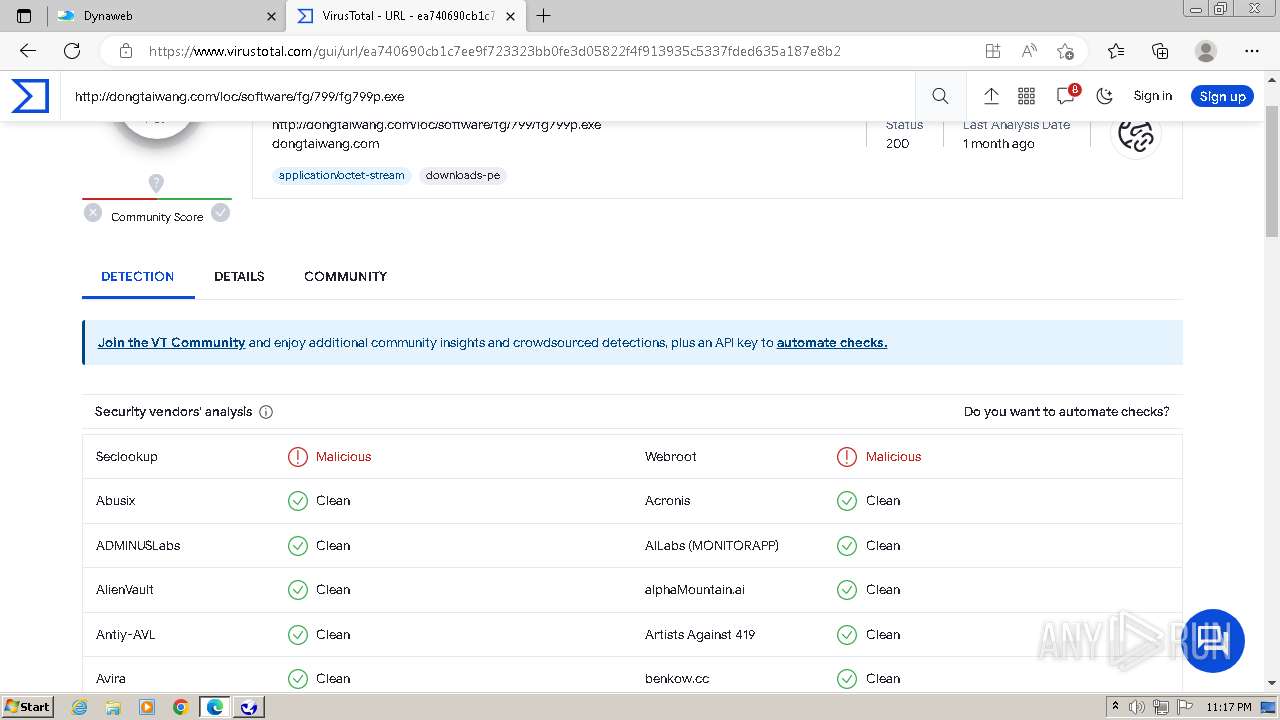1280x720 pixels.
Task: Click the Avira vendor name
Action: coord(111,679)
